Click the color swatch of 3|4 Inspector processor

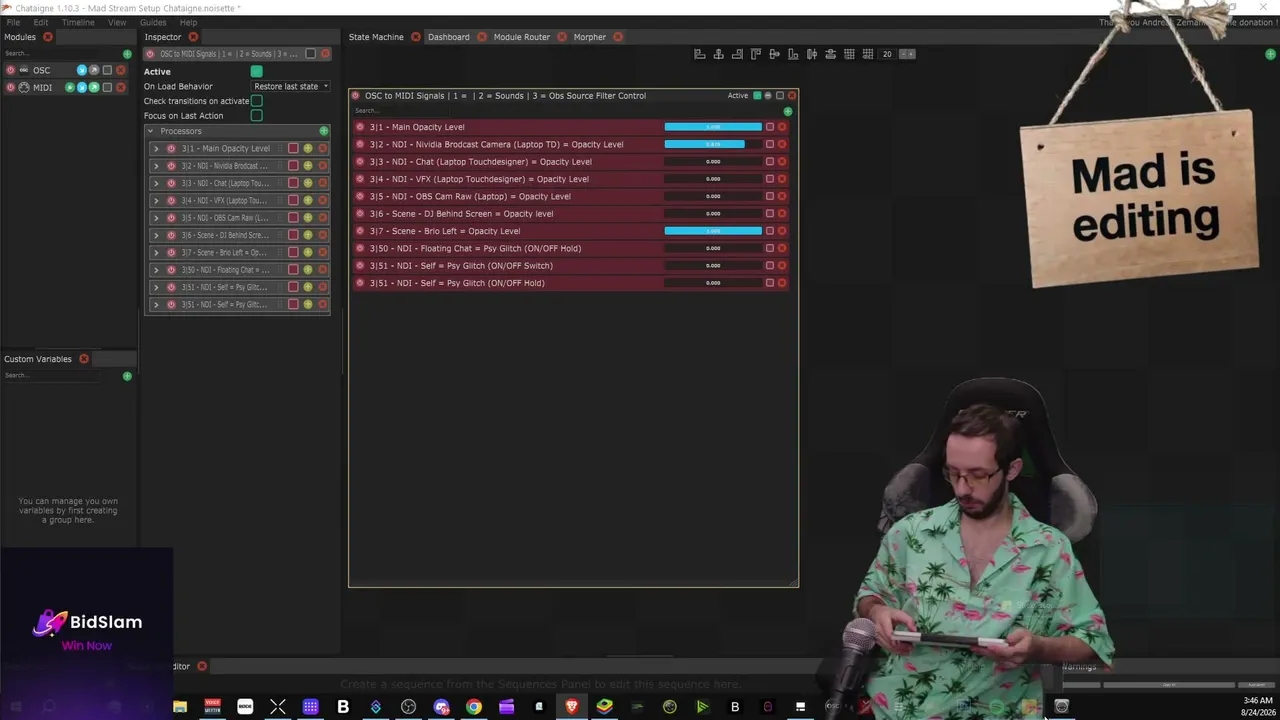click(x=293, y=200)
